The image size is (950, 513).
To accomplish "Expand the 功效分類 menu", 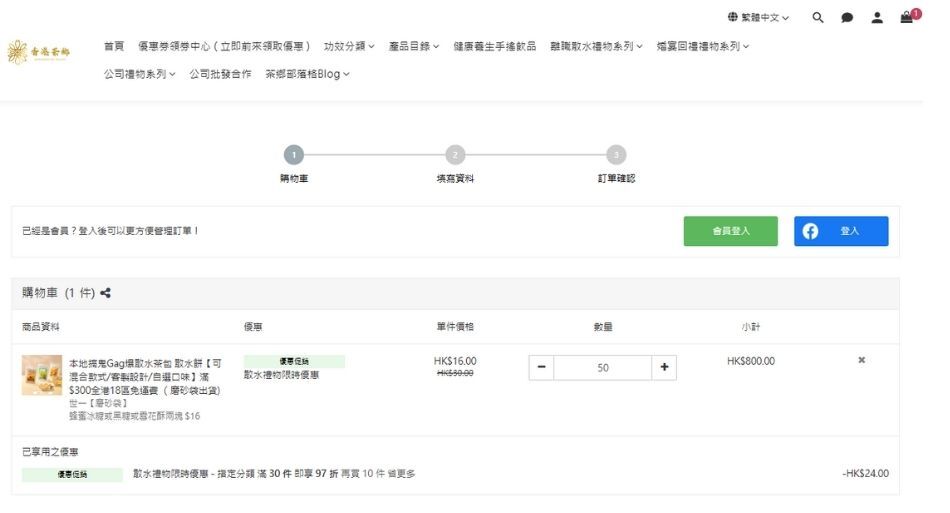I will pyautogui.click(x=349, y=46).
